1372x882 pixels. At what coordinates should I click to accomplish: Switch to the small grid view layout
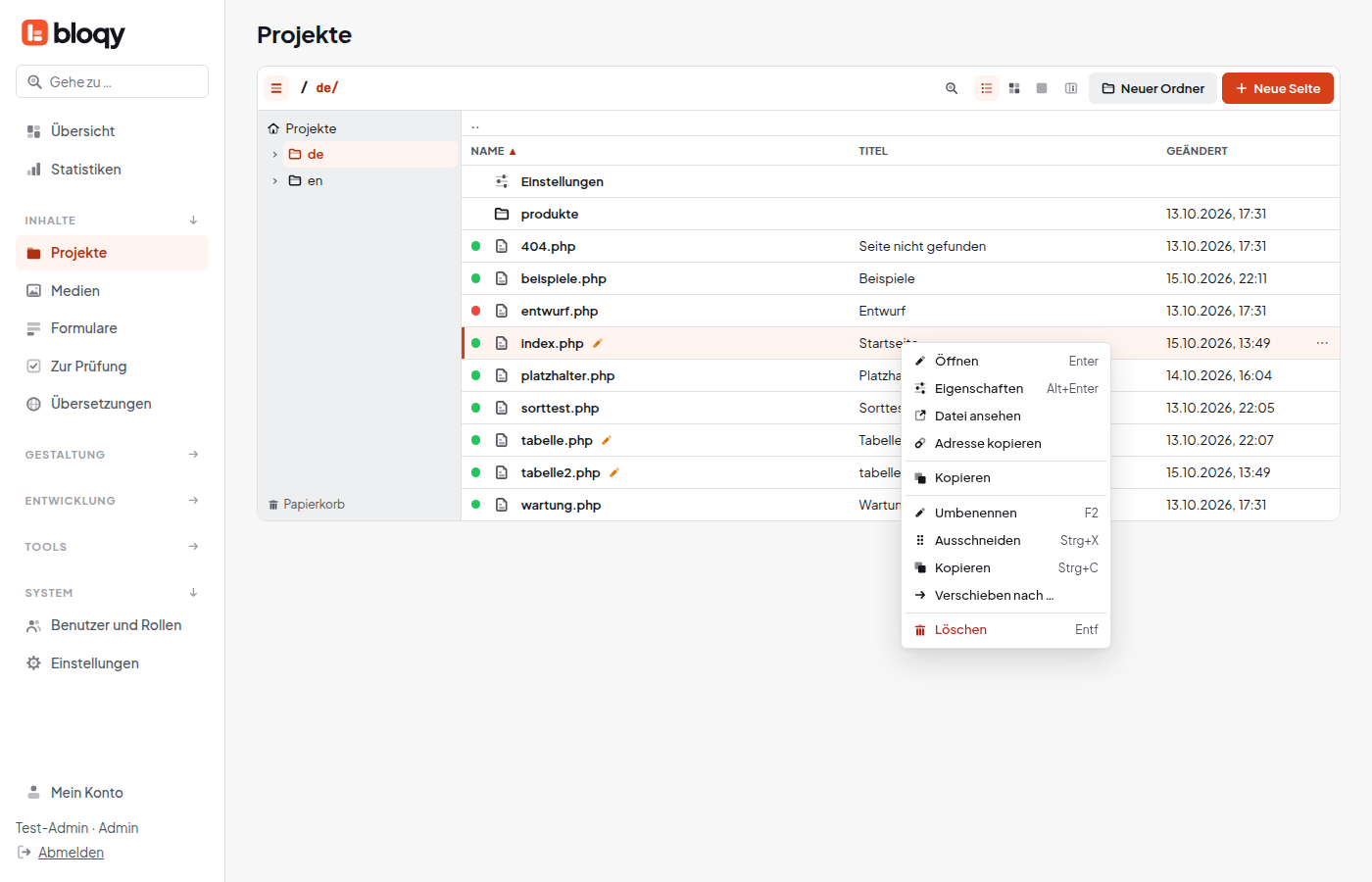pyautogui.click(x=1014, y=88)
